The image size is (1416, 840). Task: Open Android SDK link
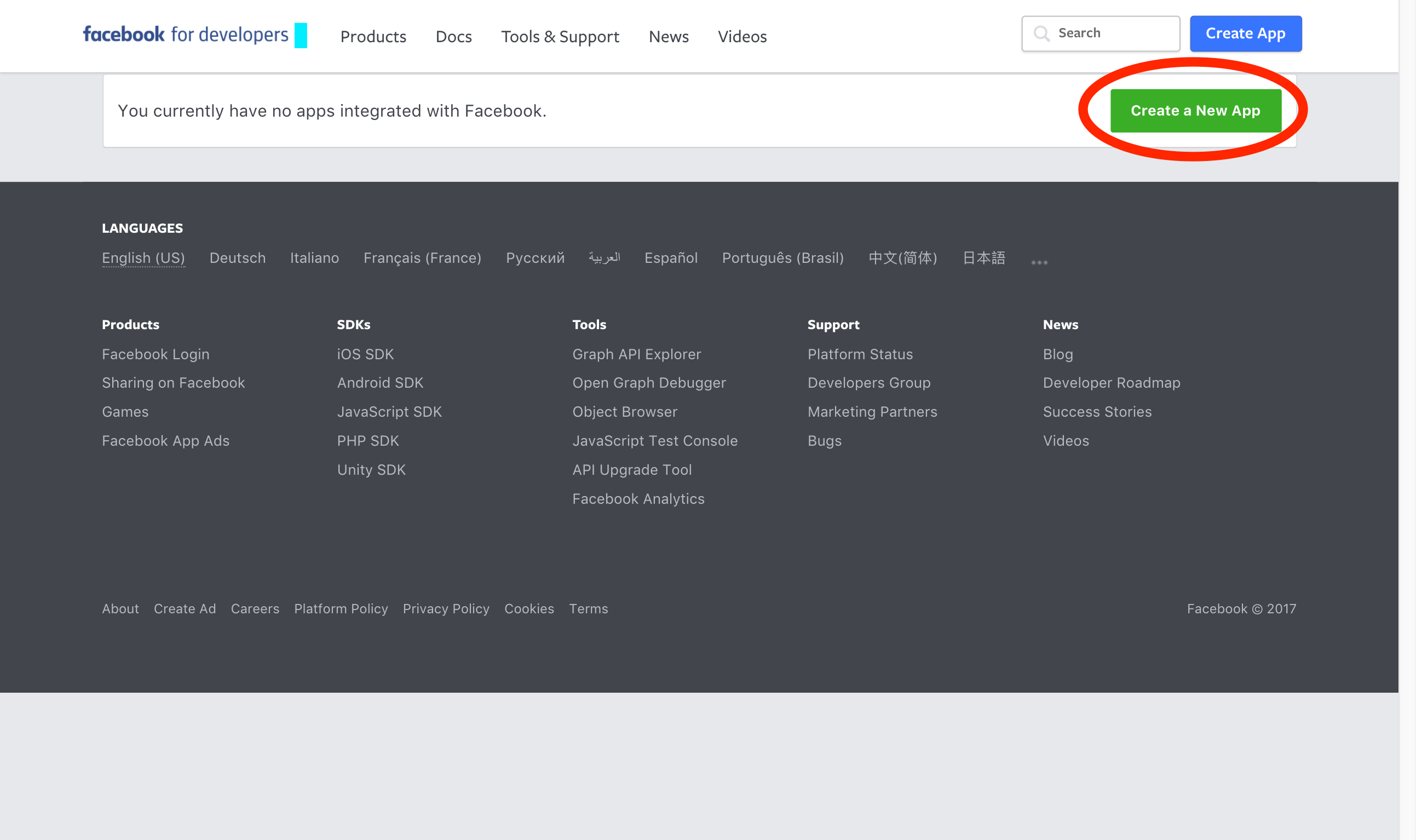(380, 383)
